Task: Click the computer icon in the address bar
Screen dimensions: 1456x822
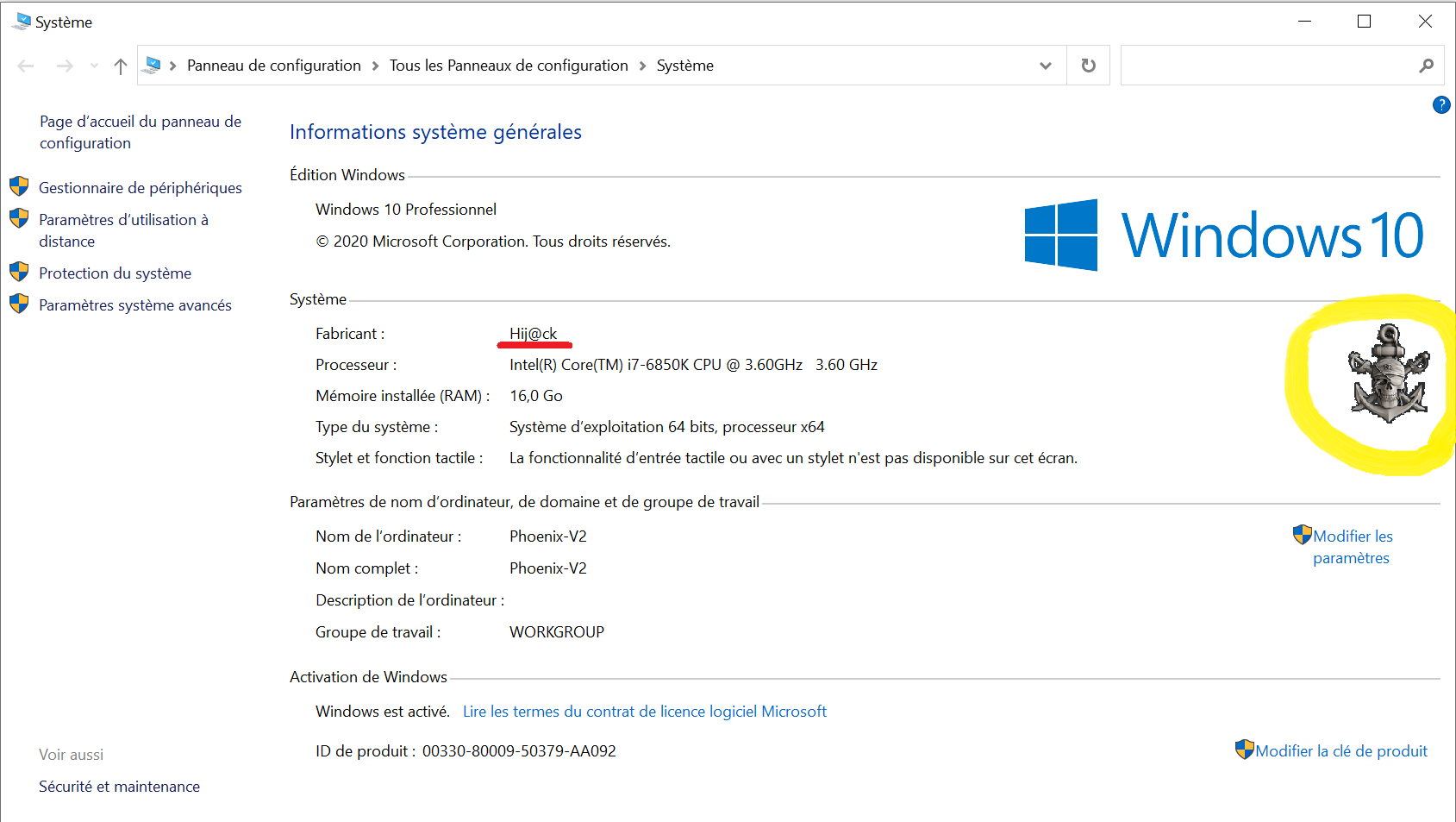Action: point(153,66)
